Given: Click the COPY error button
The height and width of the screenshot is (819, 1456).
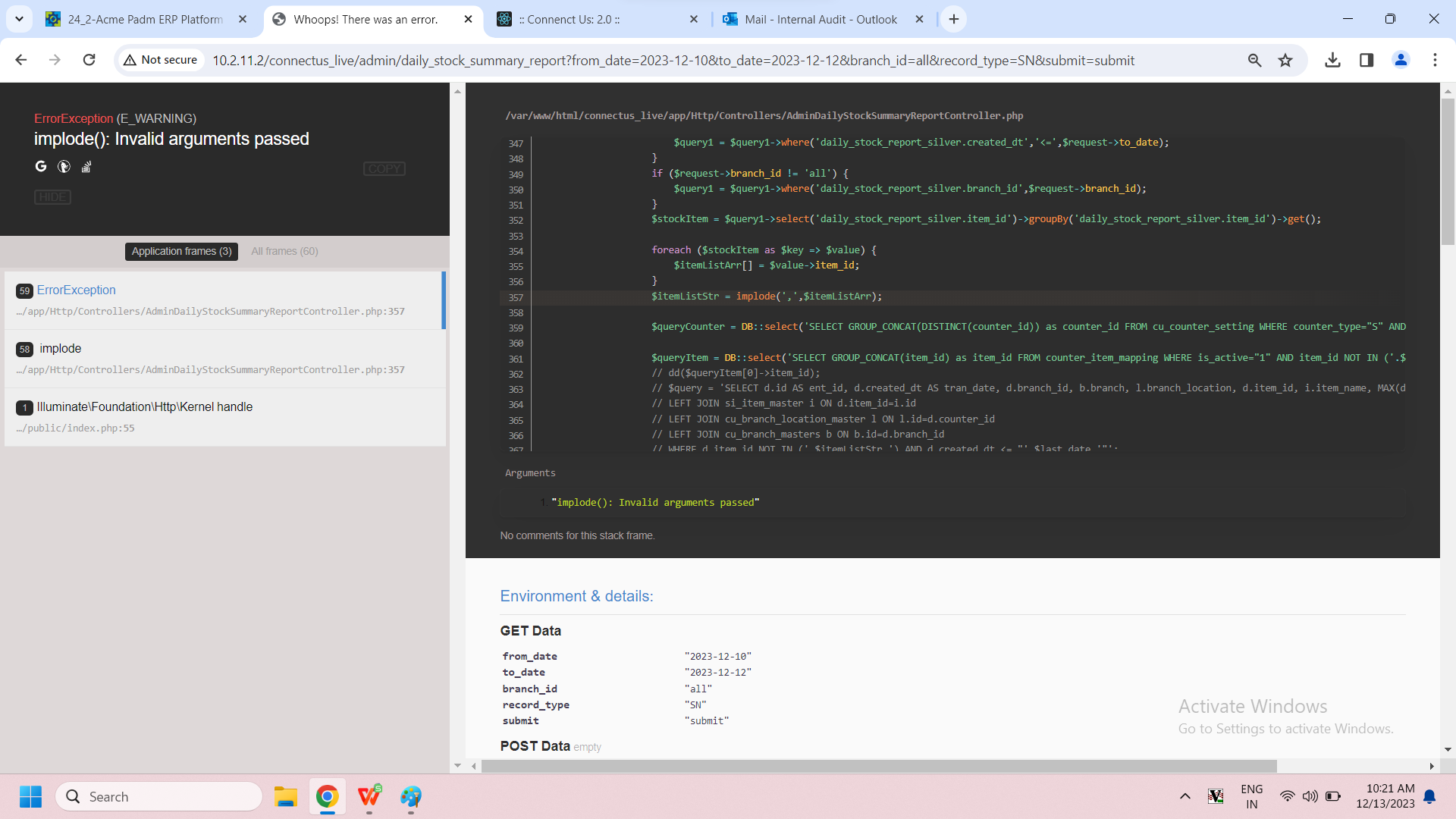Looking at the screenshot, I should click(x=384, y=168).
